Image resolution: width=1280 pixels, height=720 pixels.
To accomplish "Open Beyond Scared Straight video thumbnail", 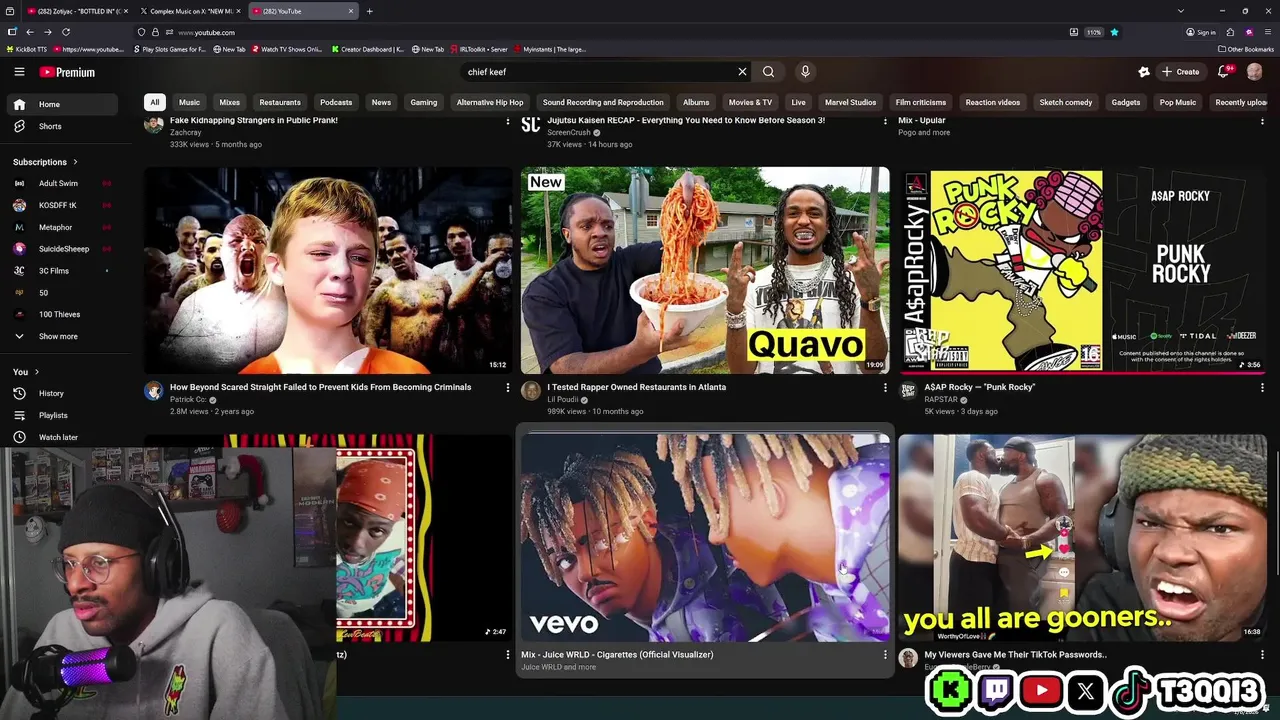I will (x=328, y=270).
